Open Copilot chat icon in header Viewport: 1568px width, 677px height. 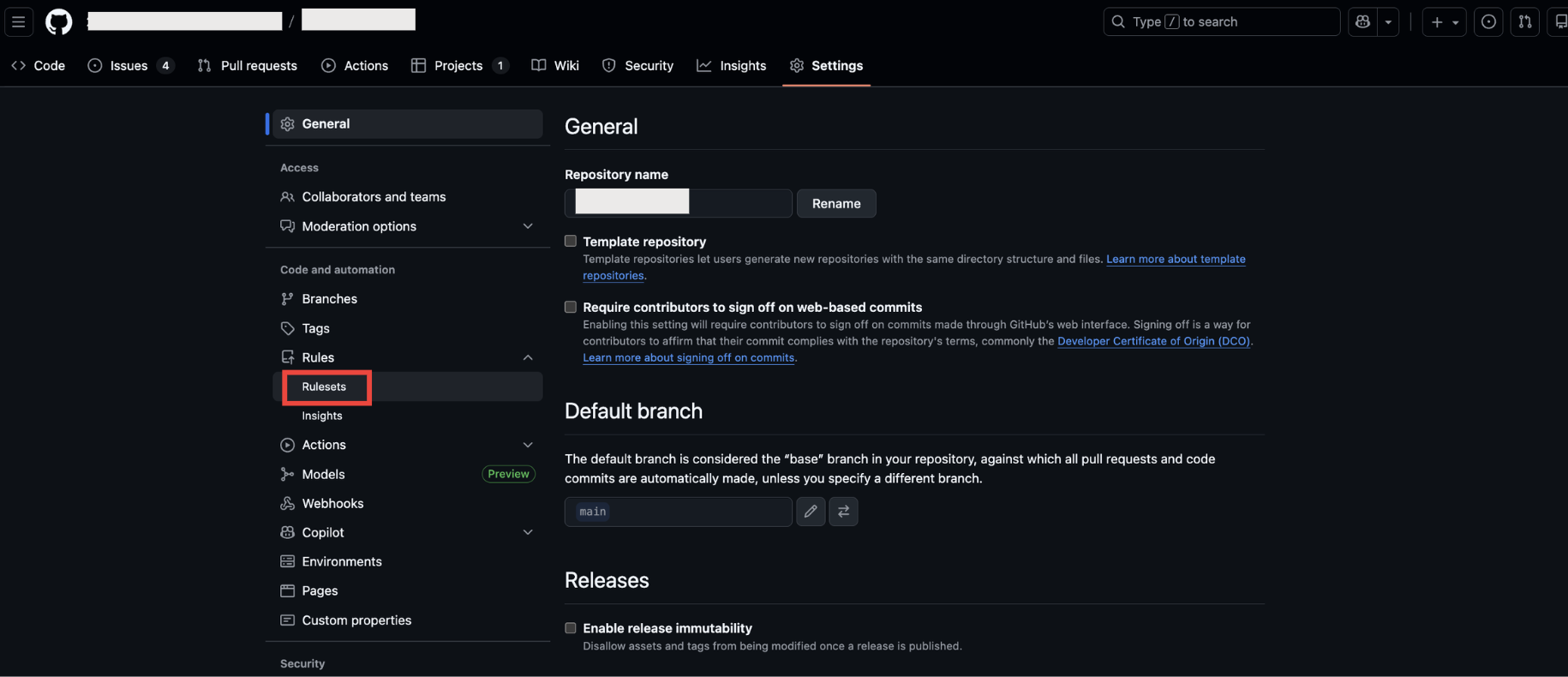(1362, 21)
